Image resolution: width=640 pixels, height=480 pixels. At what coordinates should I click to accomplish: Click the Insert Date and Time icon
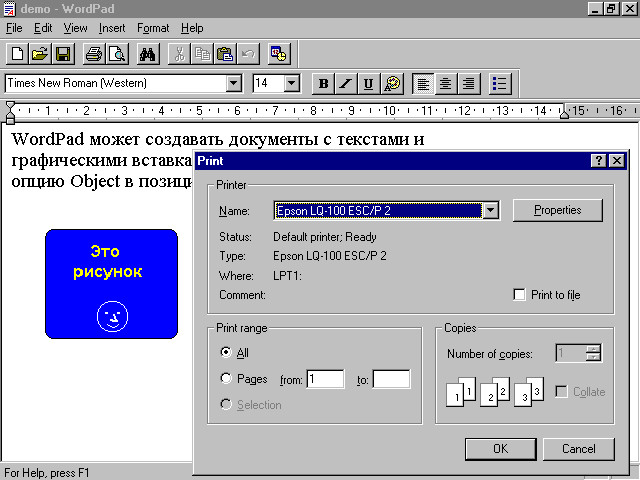[278, 54]
